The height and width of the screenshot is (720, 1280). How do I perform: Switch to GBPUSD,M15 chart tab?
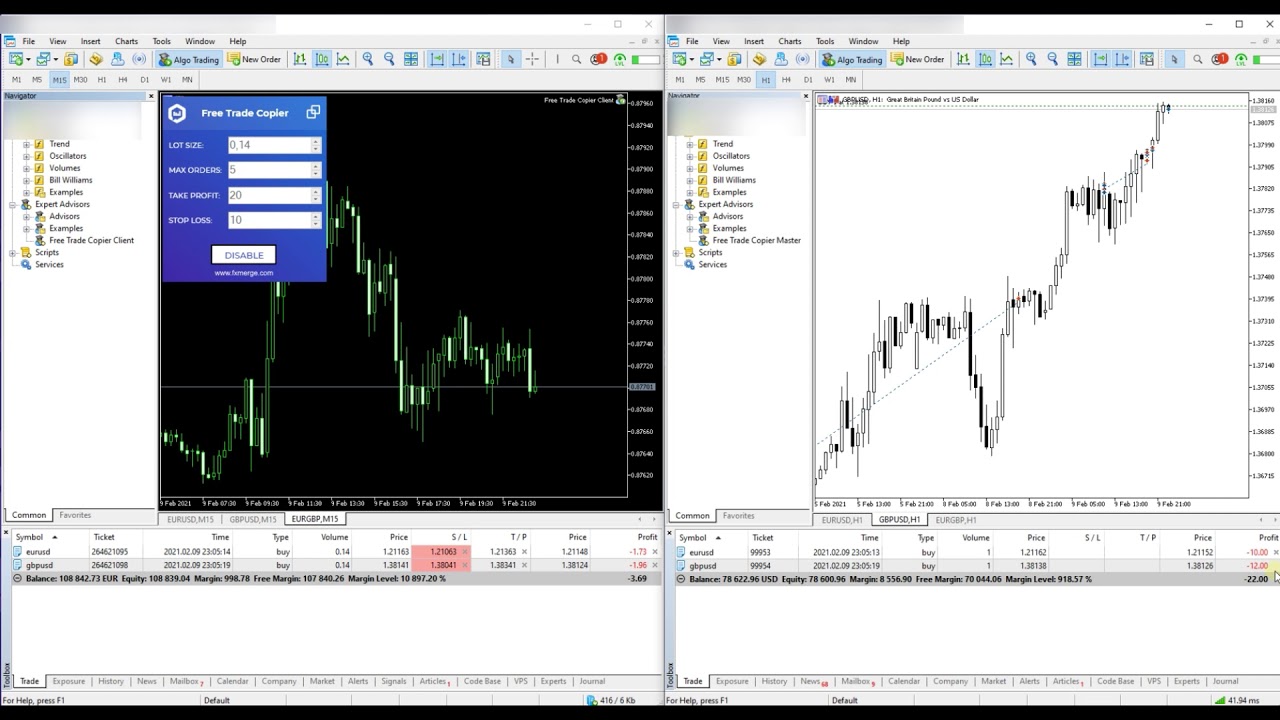point(253,519)
